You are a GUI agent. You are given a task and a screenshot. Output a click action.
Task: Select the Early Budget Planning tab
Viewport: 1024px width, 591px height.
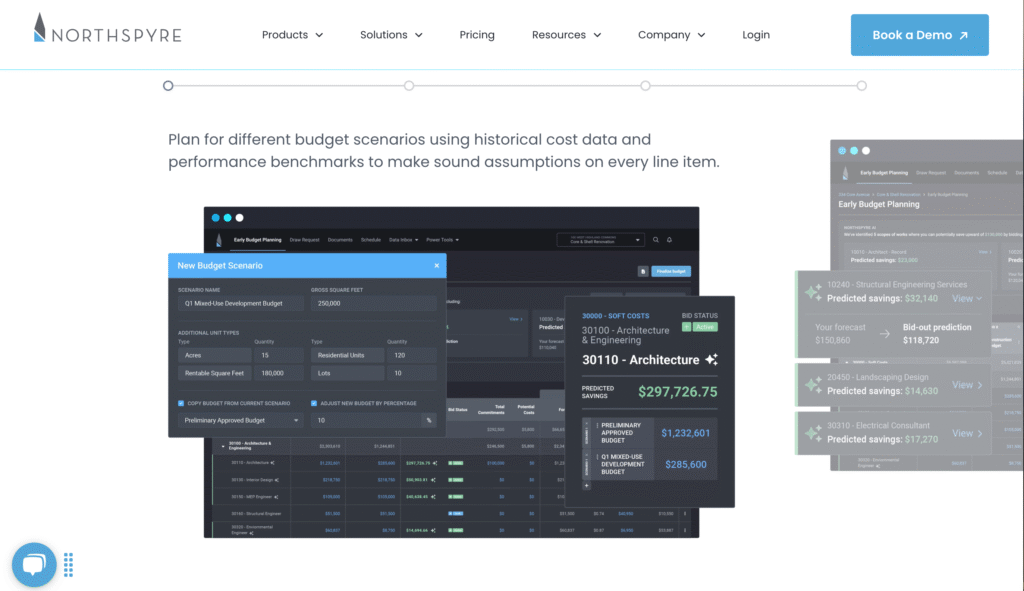point(255,240)
